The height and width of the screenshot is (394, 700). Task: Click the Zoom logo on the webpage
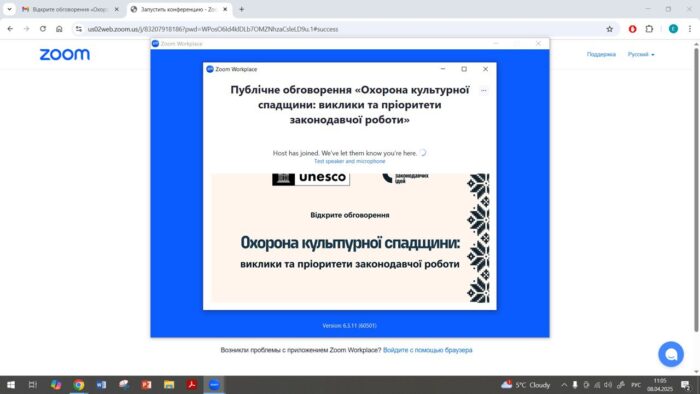click(x=65, y=54)
